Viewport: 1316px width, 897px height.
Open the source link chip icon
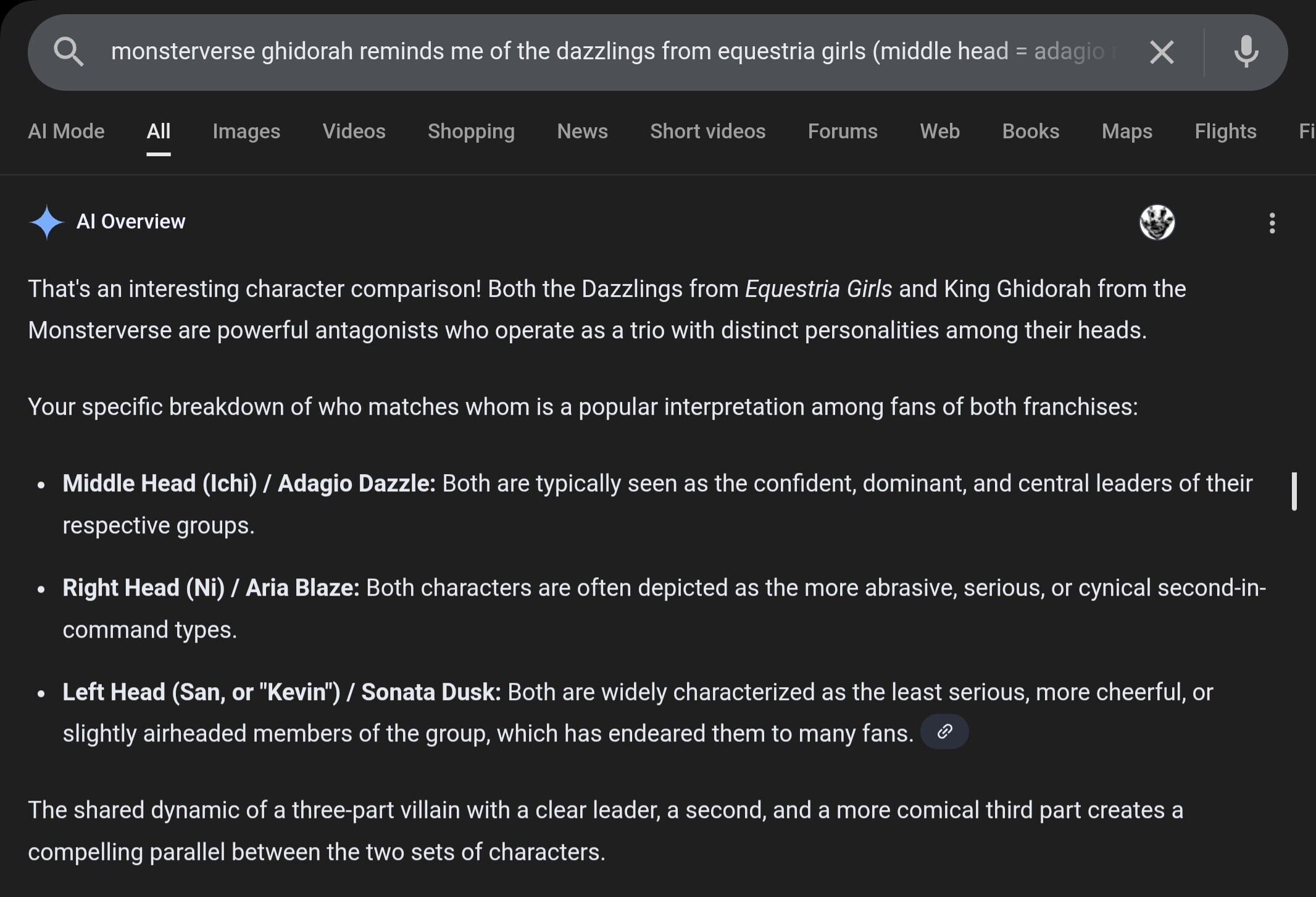pyautogui.click(x=944, y=732)
